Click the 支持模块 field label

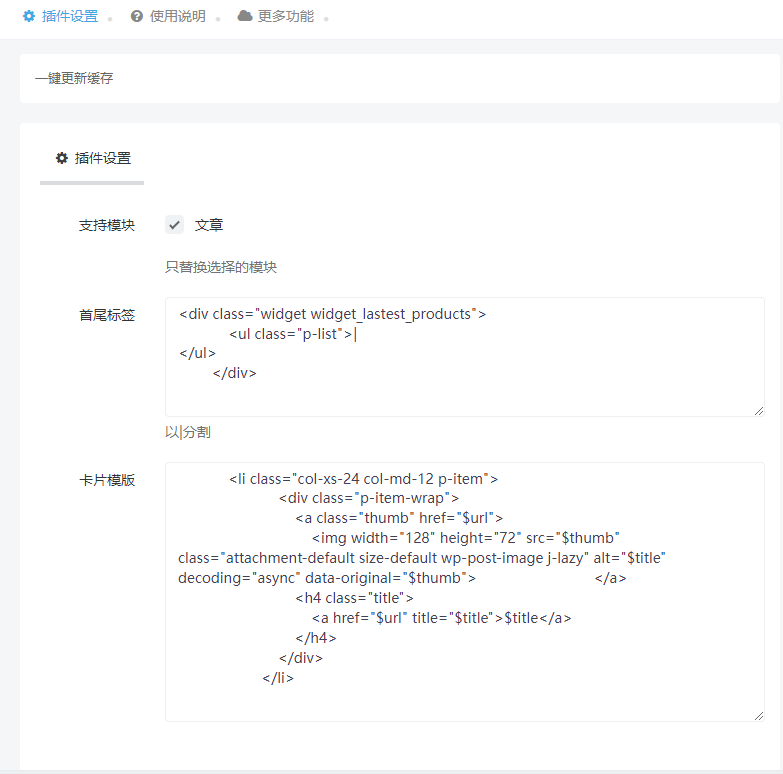coord(107,225)
